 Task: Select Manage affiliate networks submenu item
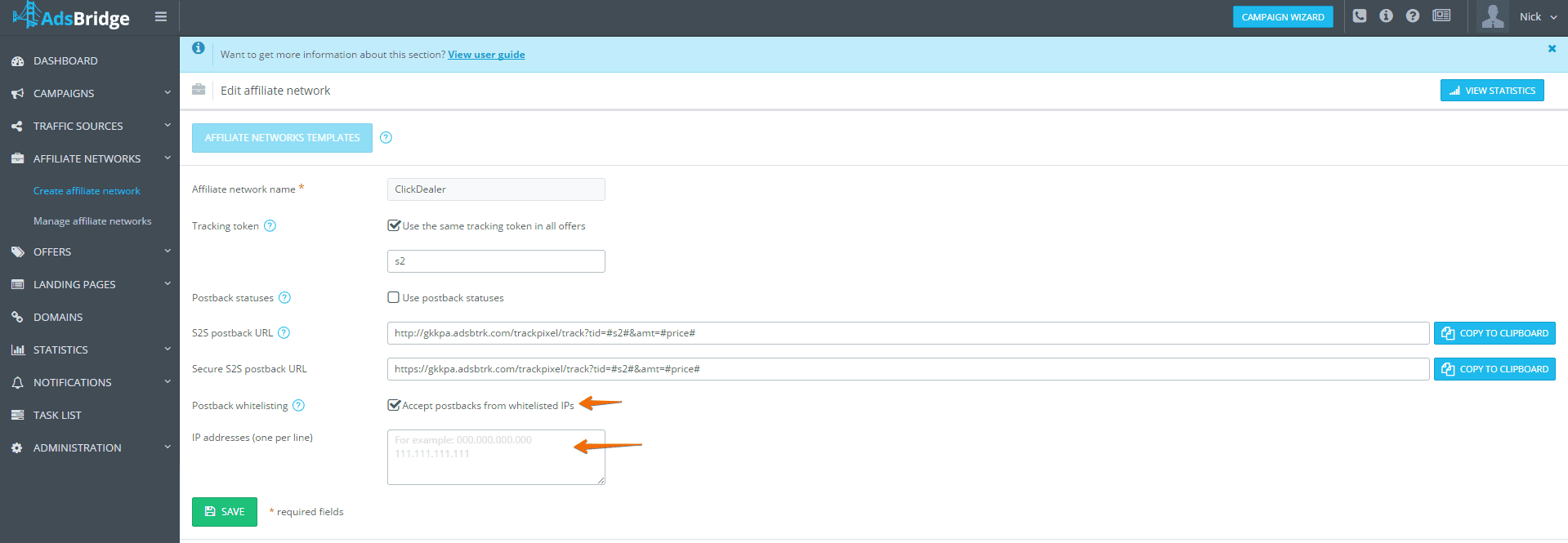(92, 221)
